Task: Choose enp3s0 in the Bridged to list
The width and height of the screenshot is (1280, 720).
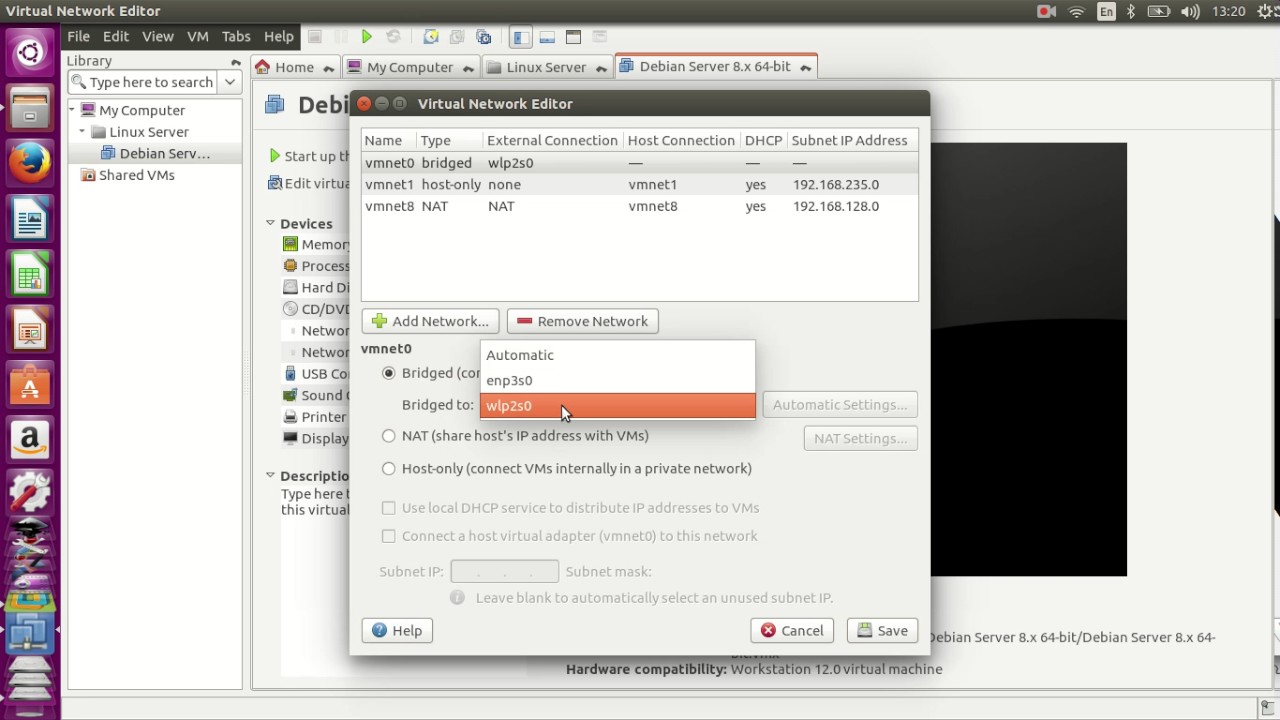Action: coord(618,380)
